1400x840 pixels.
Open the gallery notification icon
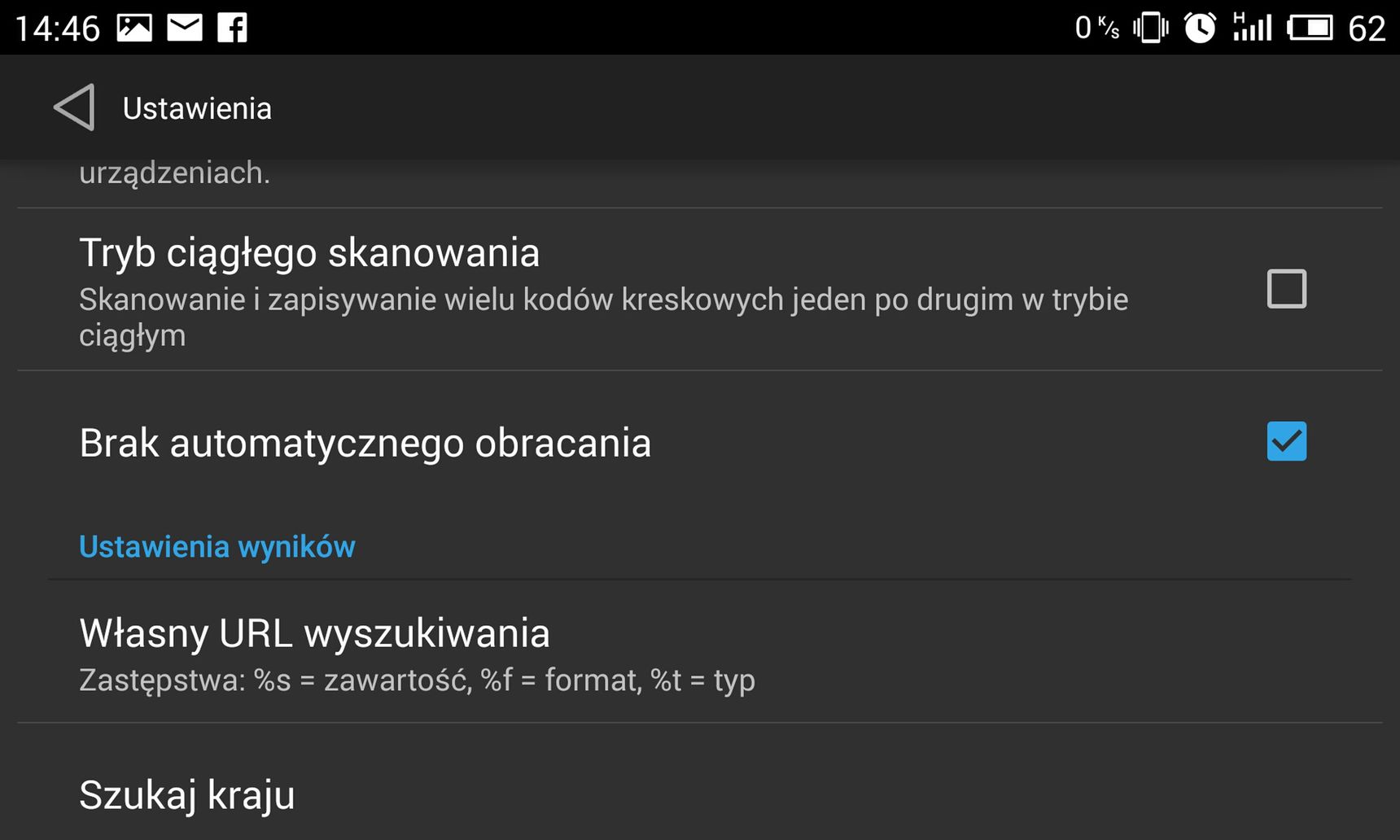click(x=134, y=28)
